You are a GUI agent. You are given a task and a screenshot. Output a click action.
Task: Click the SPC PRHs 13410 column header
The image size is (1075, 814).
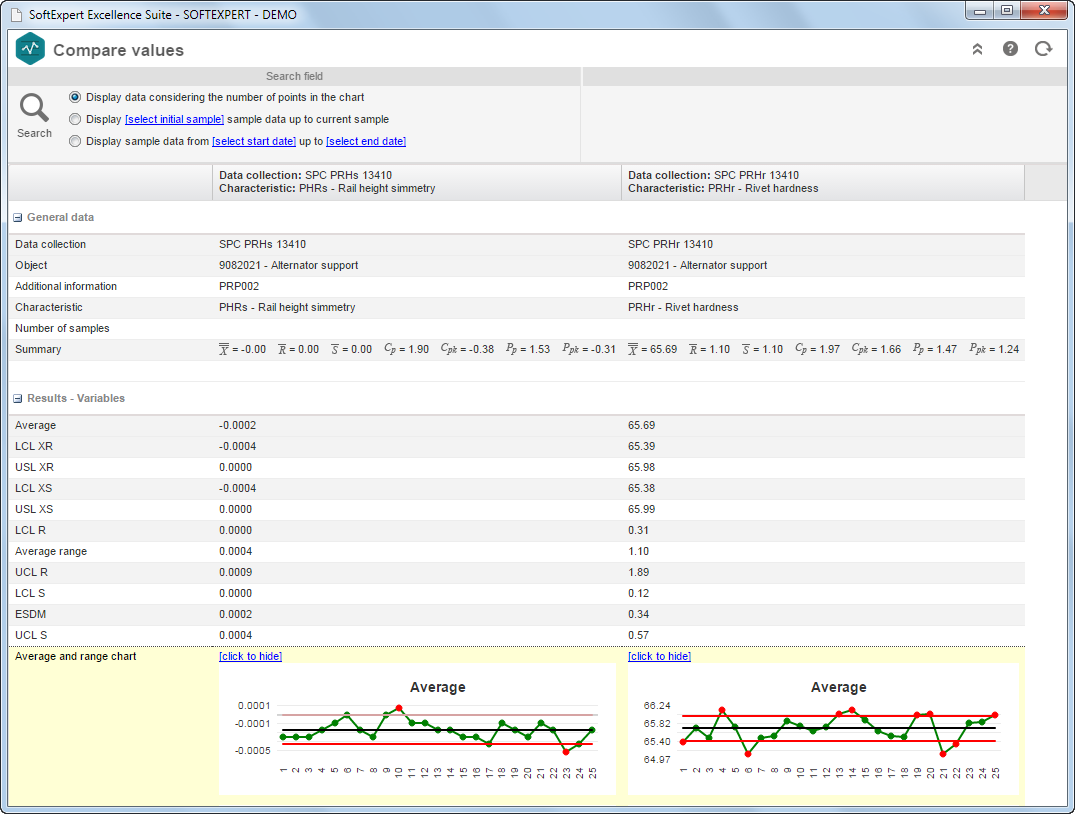pyautogui.click(x=417, y=182)
